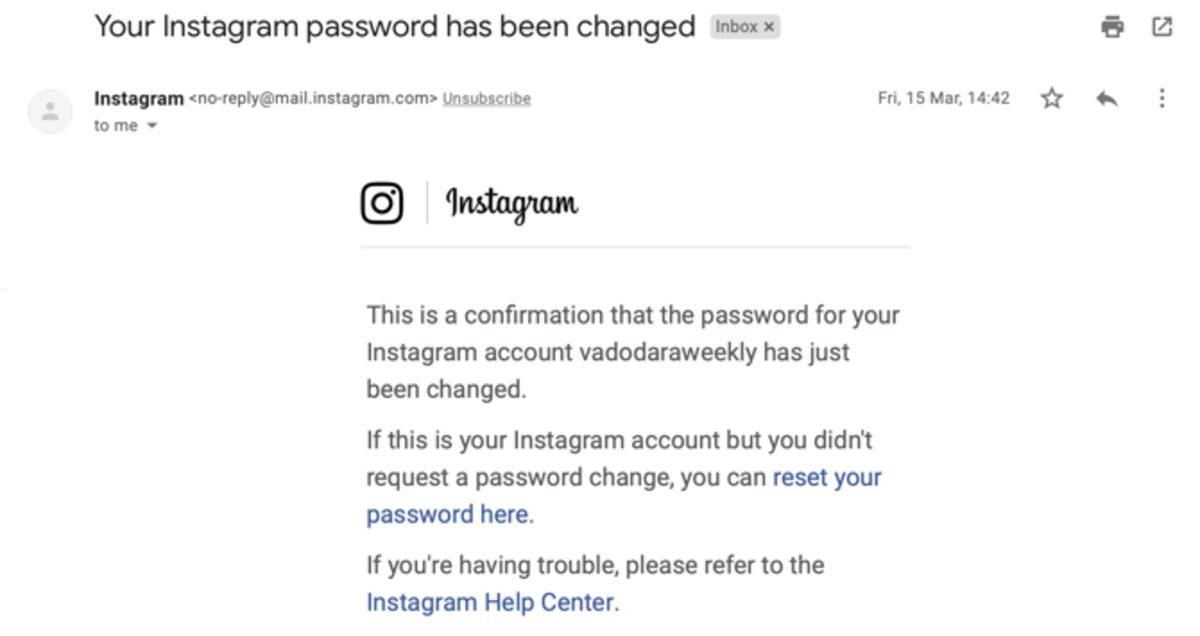This screenshot has height=636, width=1200.
Task: Click the sender name "Instagram"
Action: click(x=137, y=98)
